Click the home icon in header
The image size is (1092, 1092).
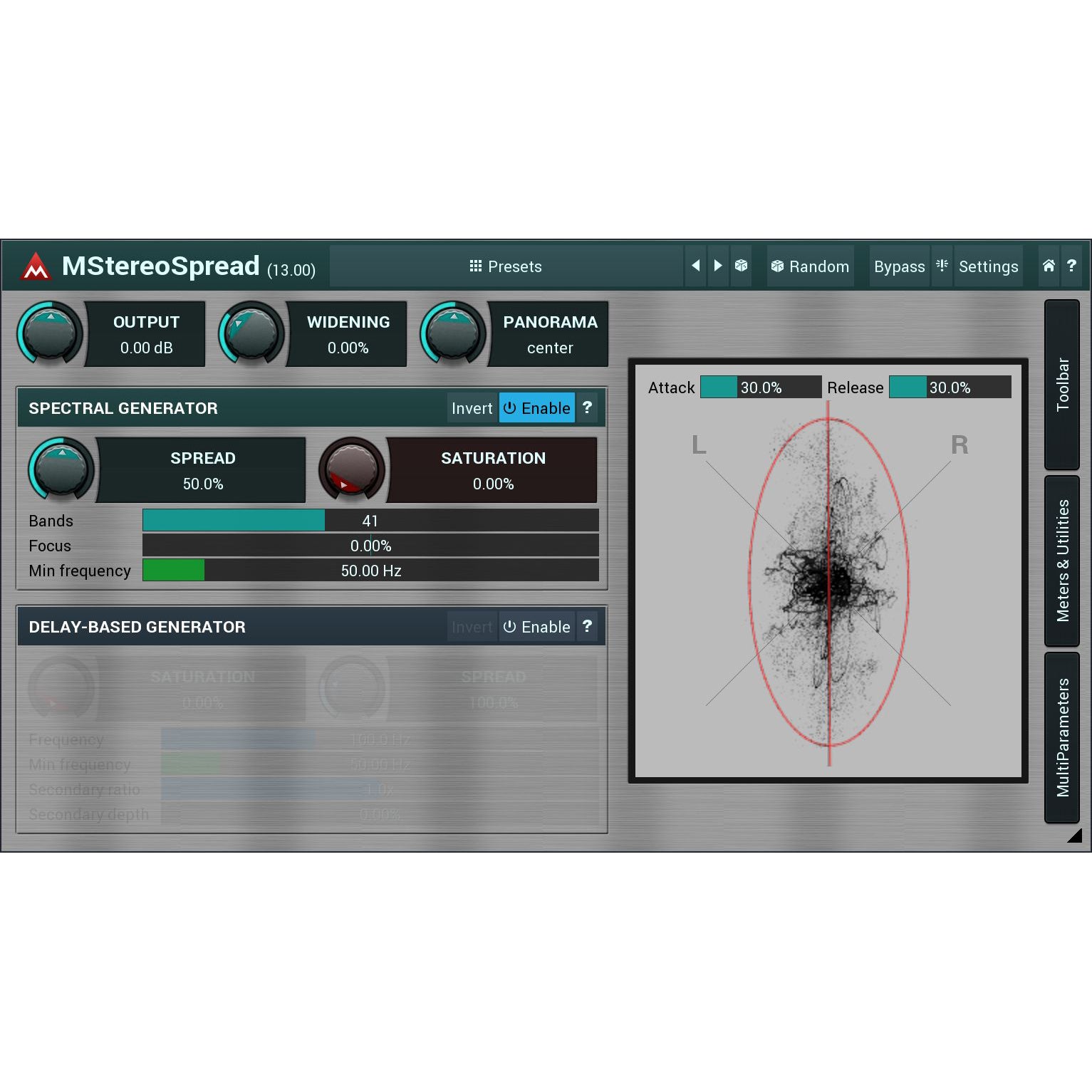click(x=1049, y=266)
